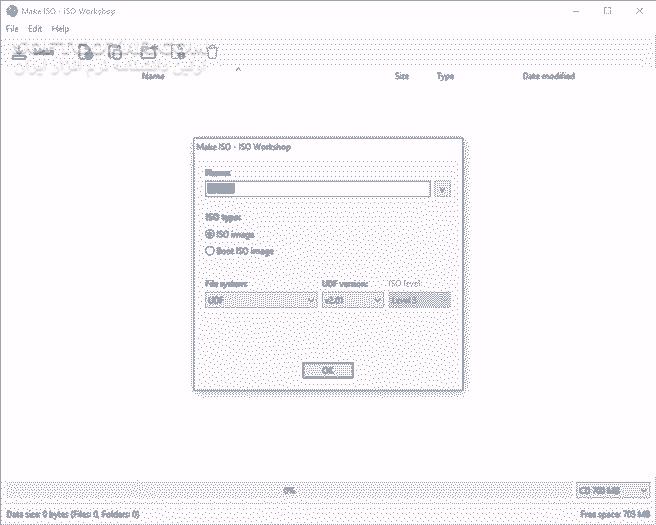Click the trash can delete icon

point(212,52)
